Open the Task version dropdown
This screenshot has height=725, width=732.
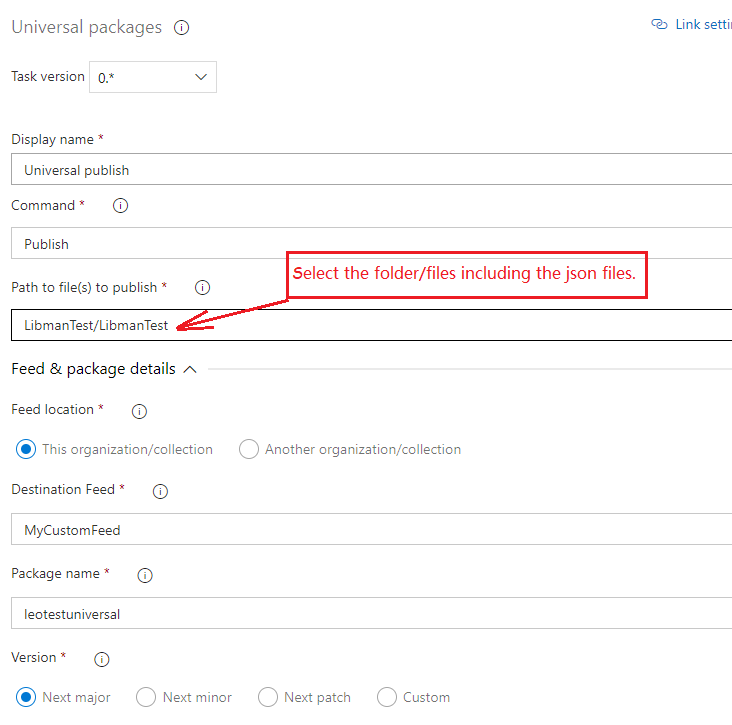pyautogui.click(x=153, y=77)
